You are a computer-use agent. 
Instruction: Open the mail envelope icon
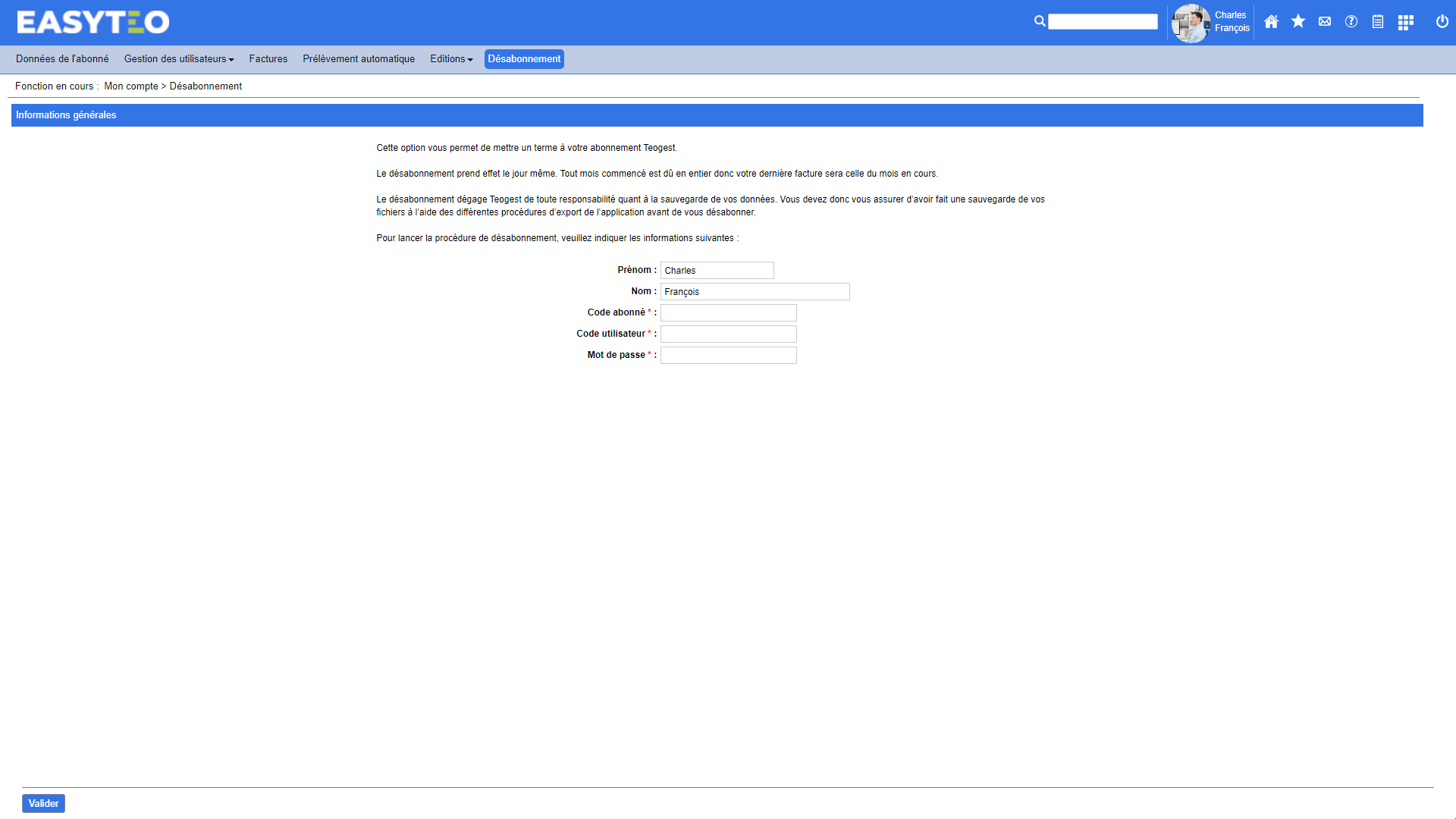pyautogui.click(x=1325, y=22)
